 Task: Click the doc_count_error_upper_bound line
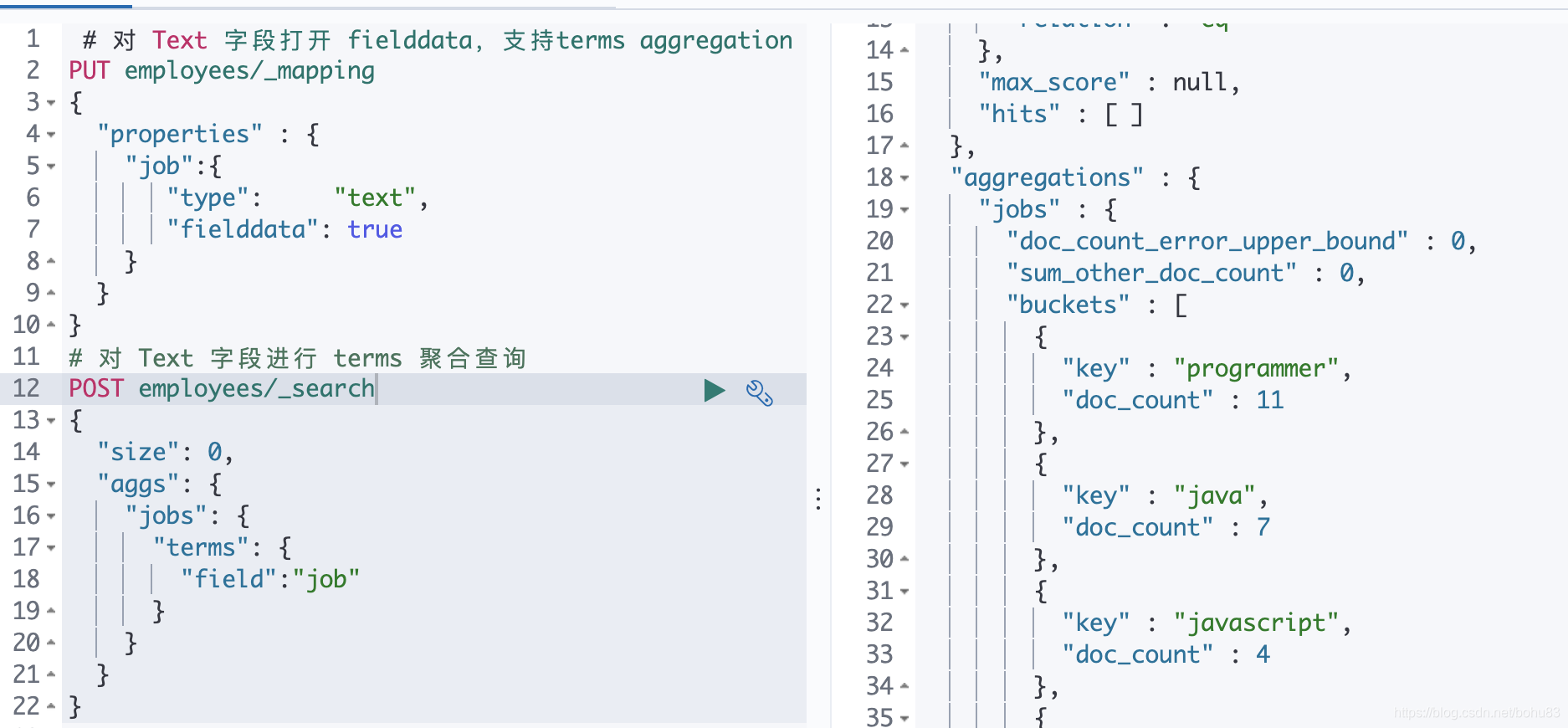click(x=1242, y=242)
